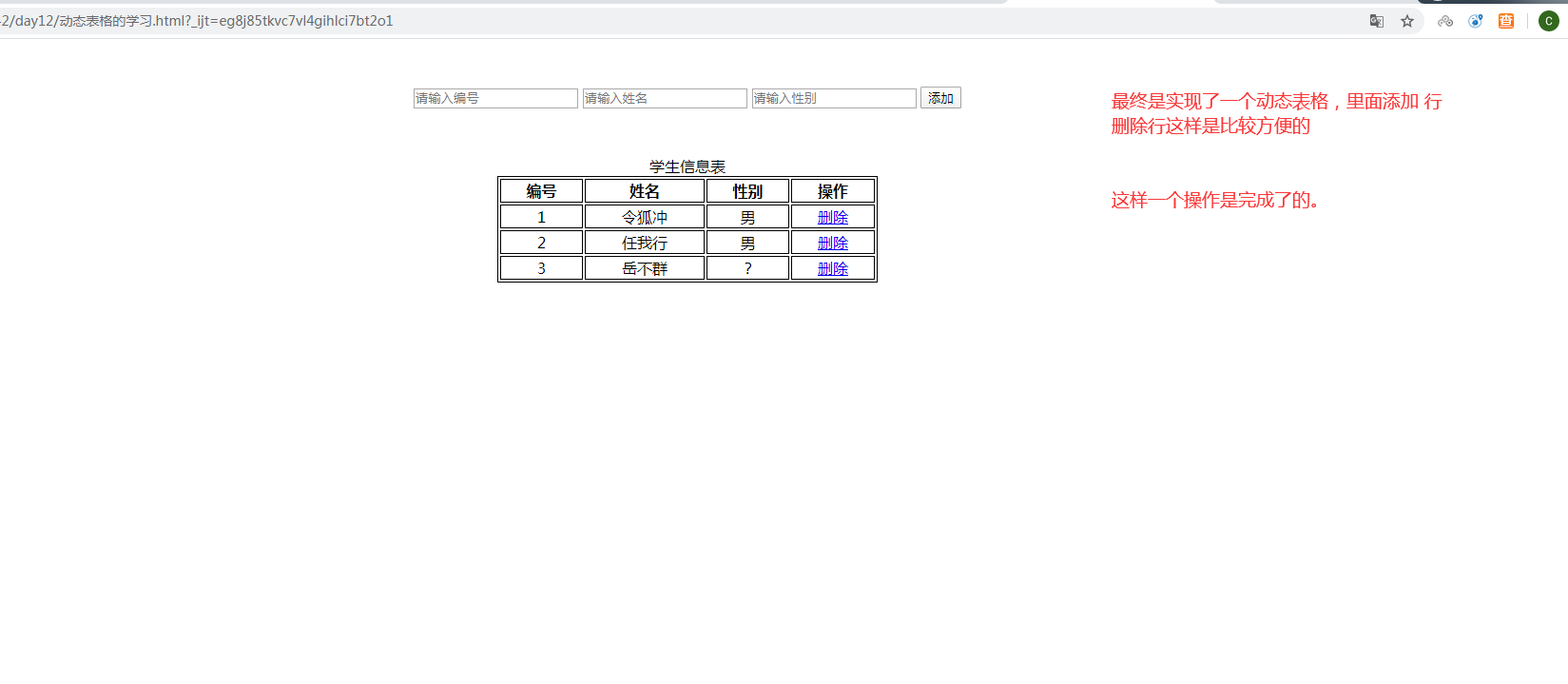Click the 男 cell in 令狐冲 row

pos(747,217)
